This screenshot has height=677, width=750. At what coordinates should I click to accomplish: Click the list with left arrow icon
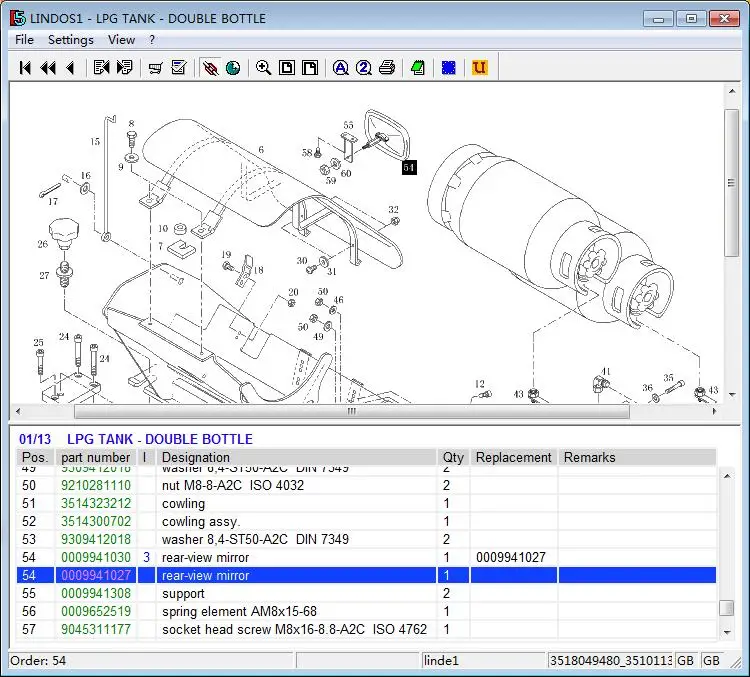[101, 67]
